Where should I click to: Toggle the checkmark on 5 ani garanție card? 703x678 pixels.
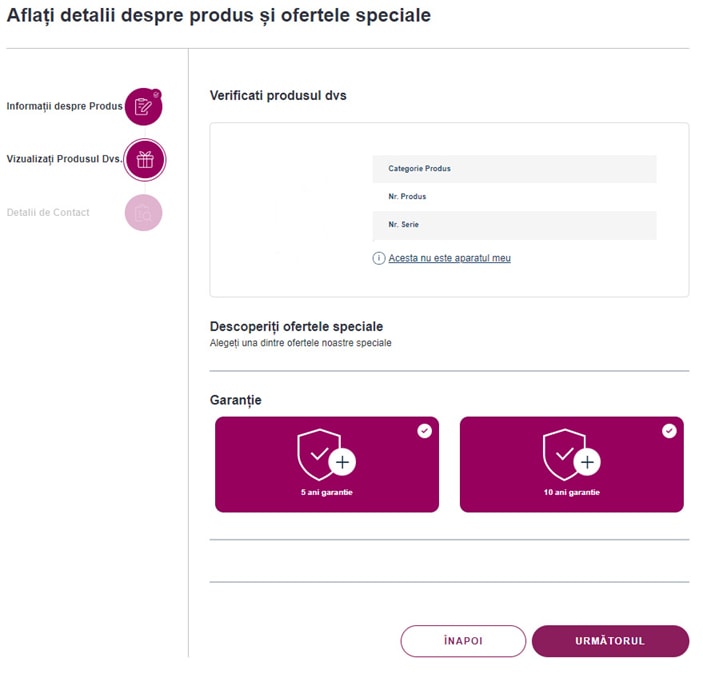tap(425, 431)
